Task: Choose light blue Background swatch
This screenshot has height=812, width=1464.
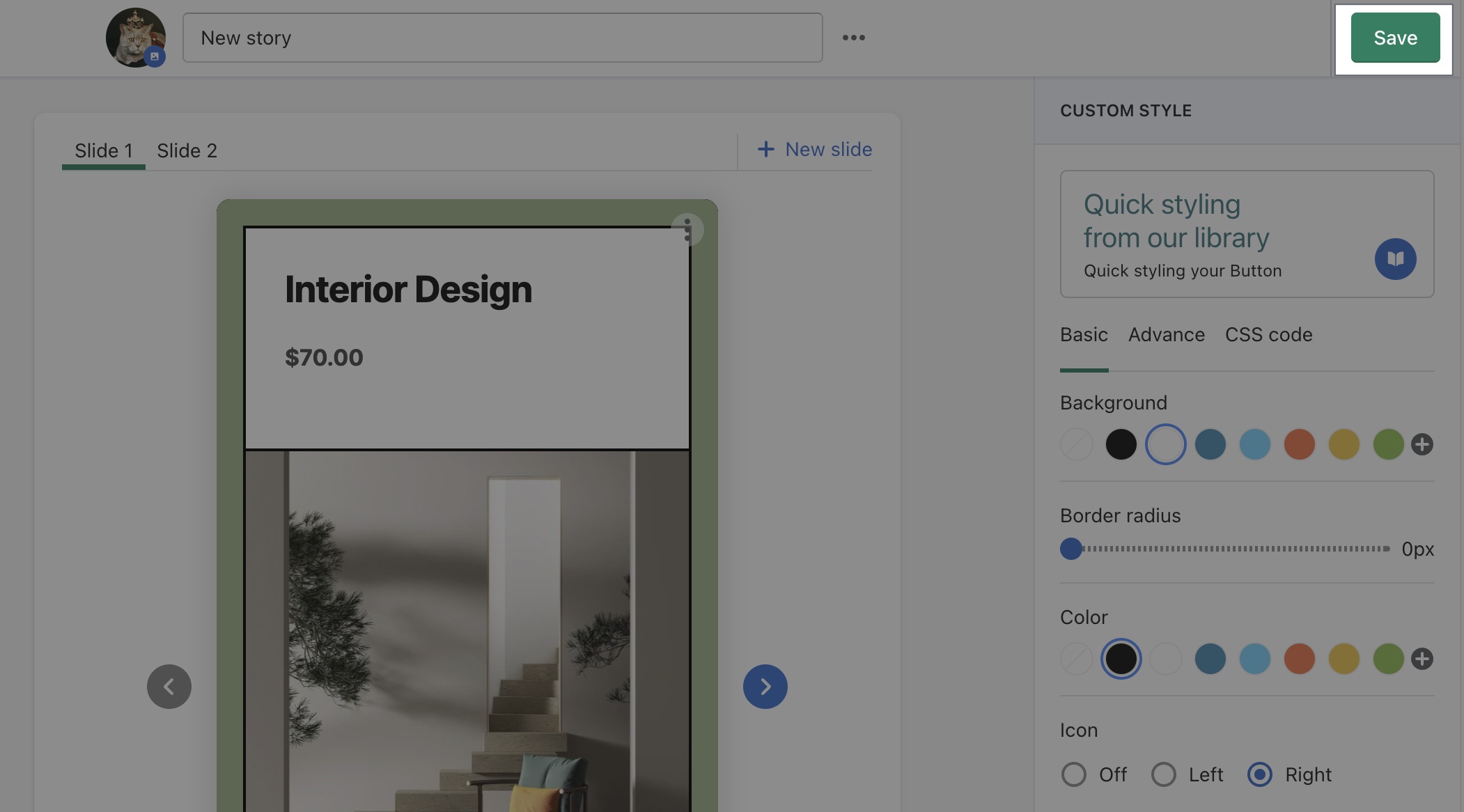Action: point(1255,444)
